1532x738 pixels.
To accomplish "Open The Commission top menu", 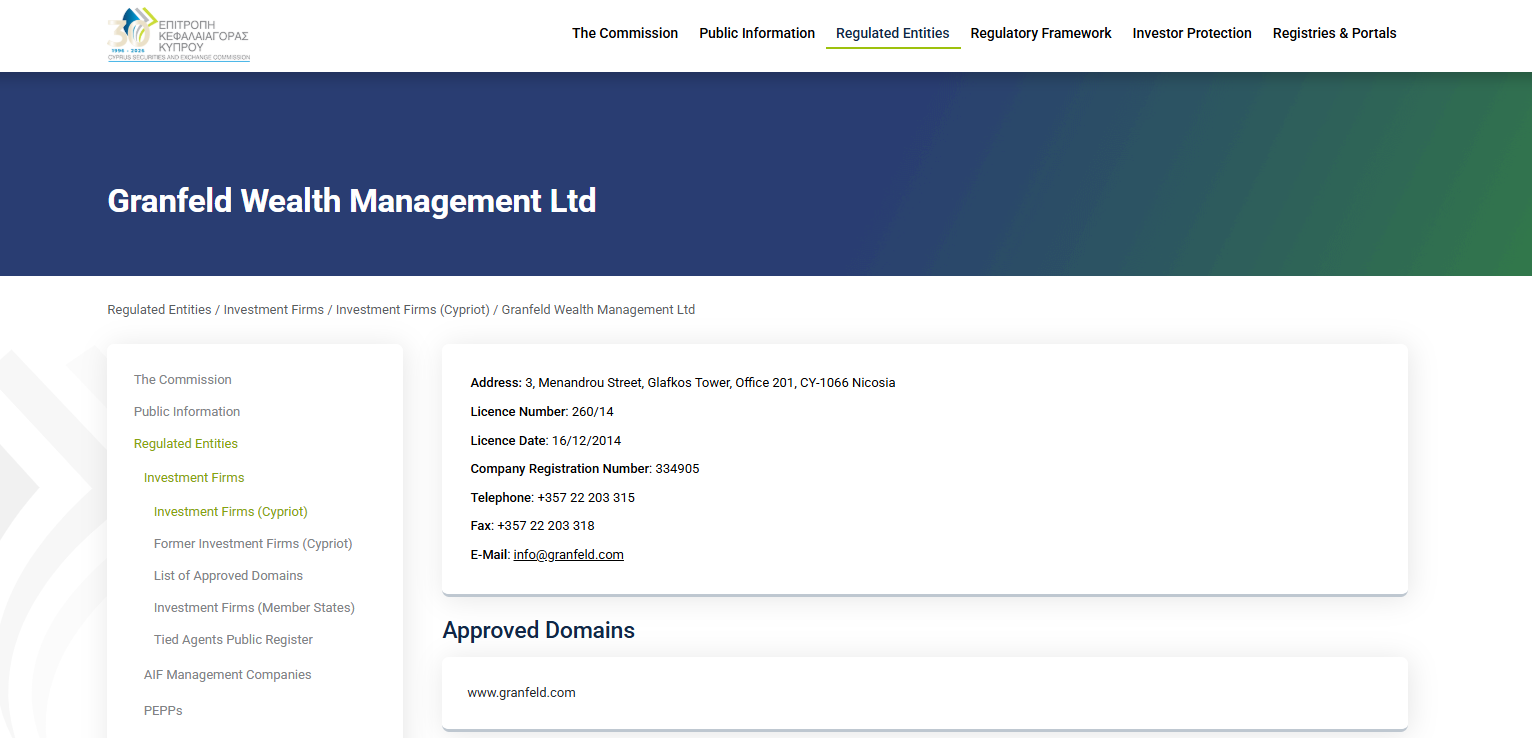I will pyautogui.click(x=625, y=33).
